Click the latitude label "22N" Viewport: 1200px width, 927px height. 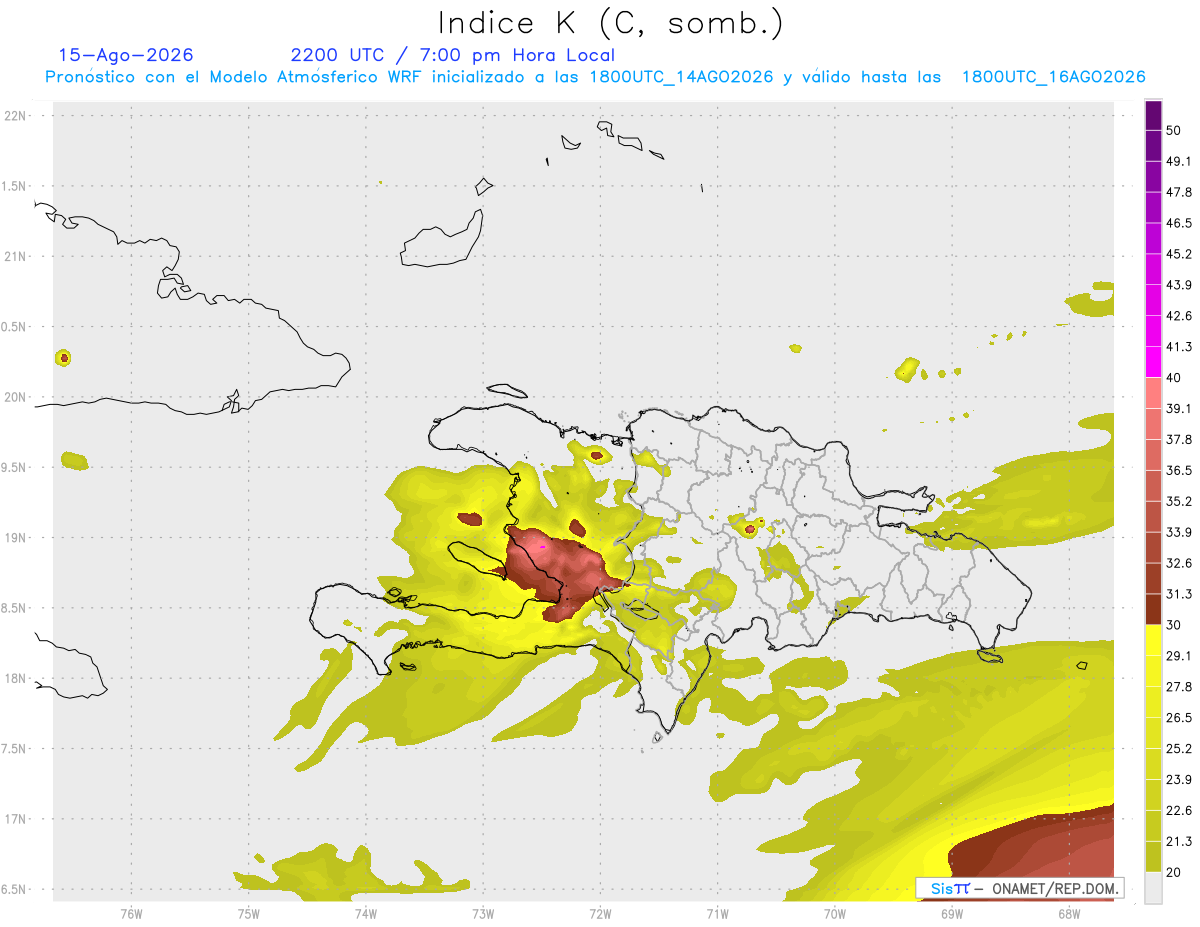(x=16, y=116)
